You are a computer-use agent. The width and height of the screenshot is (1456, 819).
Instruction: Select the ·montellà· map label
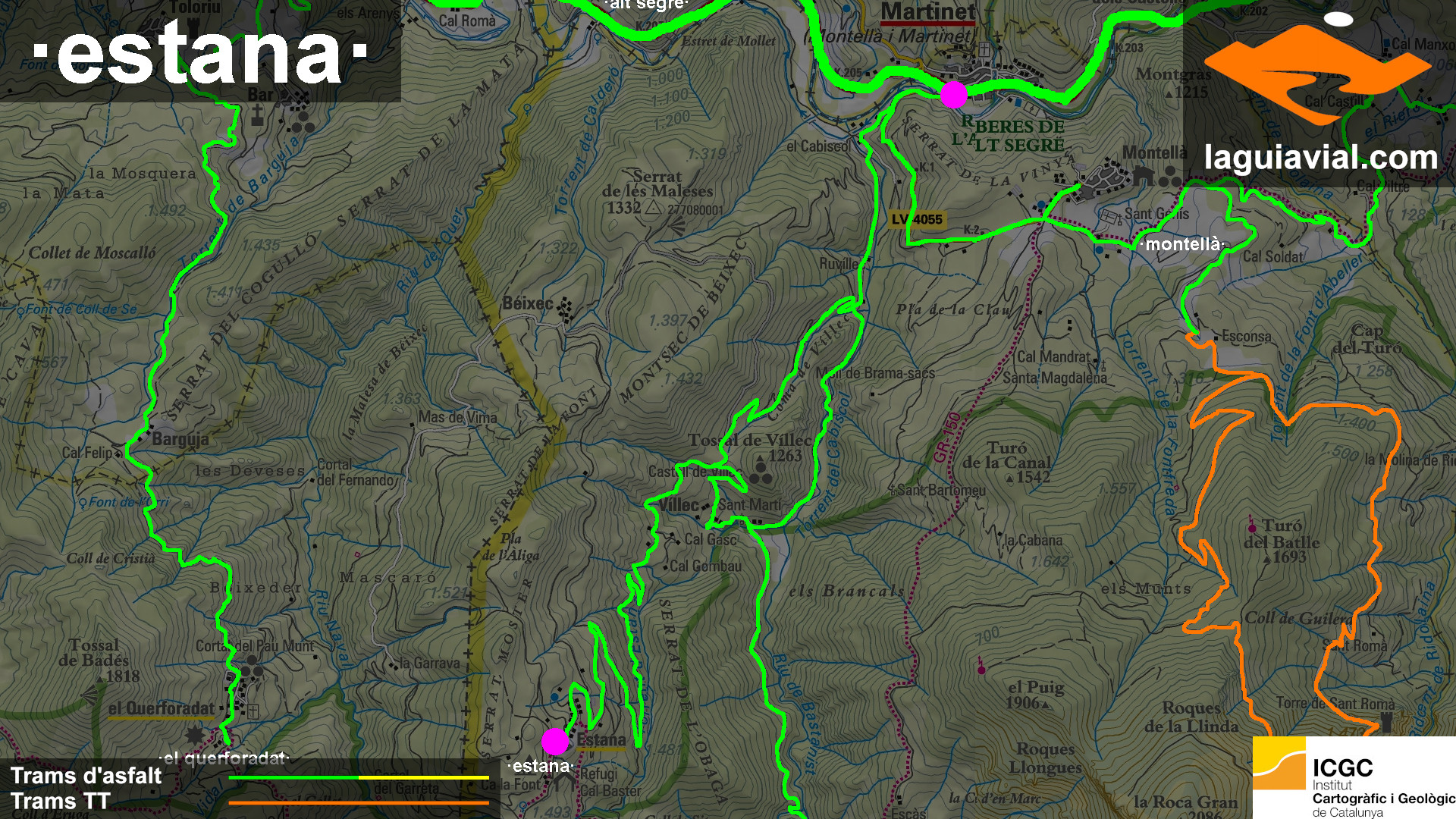1183,244
